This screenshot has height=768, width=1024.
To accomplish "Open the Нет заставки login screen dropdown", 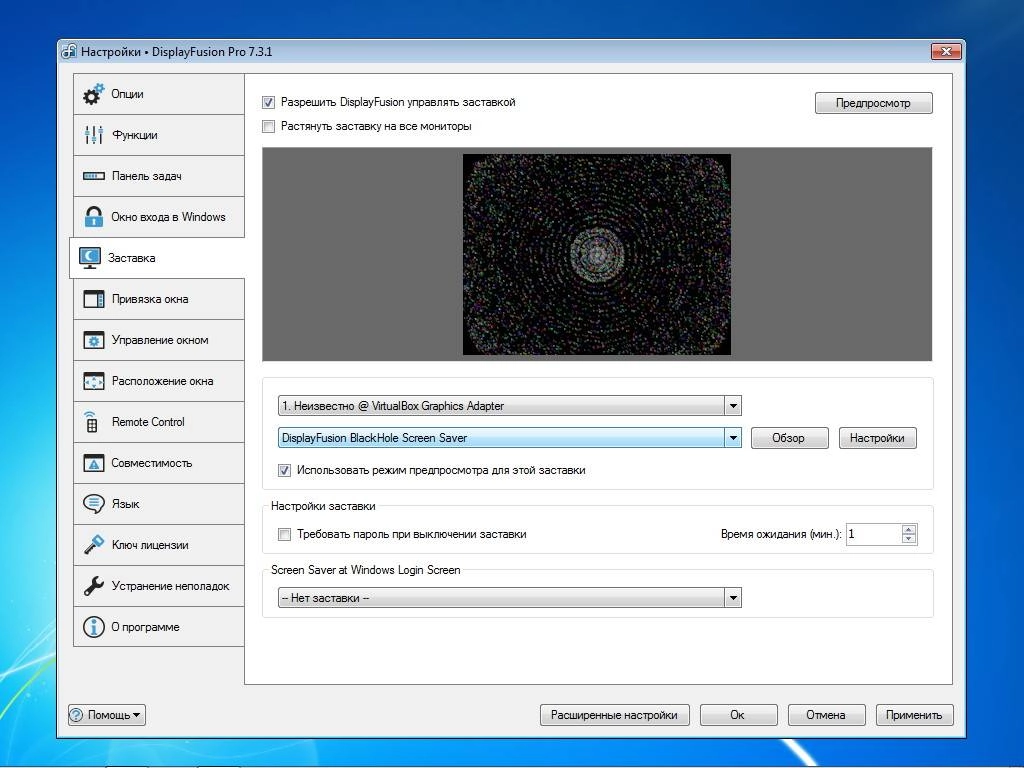I will click(509, 598).
